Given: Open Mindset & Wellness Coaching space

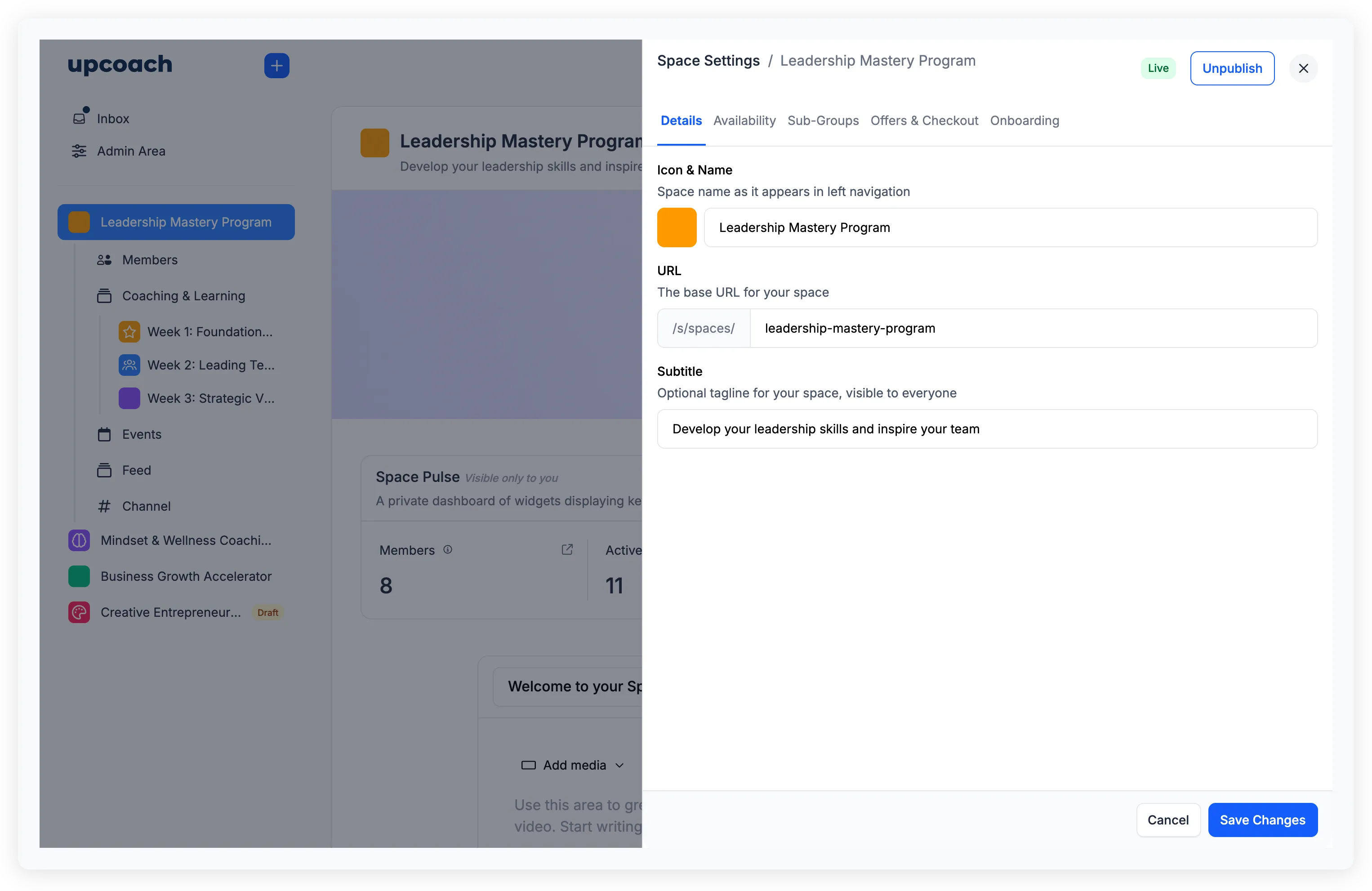Looking at the screenshot, I should click(186, 541).
